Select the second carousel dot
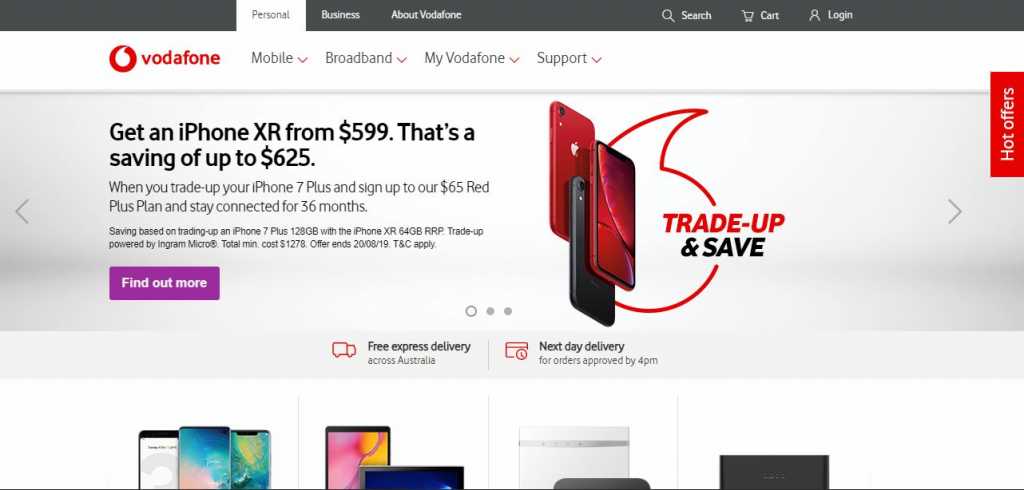This screenshot has width=1024, height=490. pyautogui.click(x=490, y=311)
